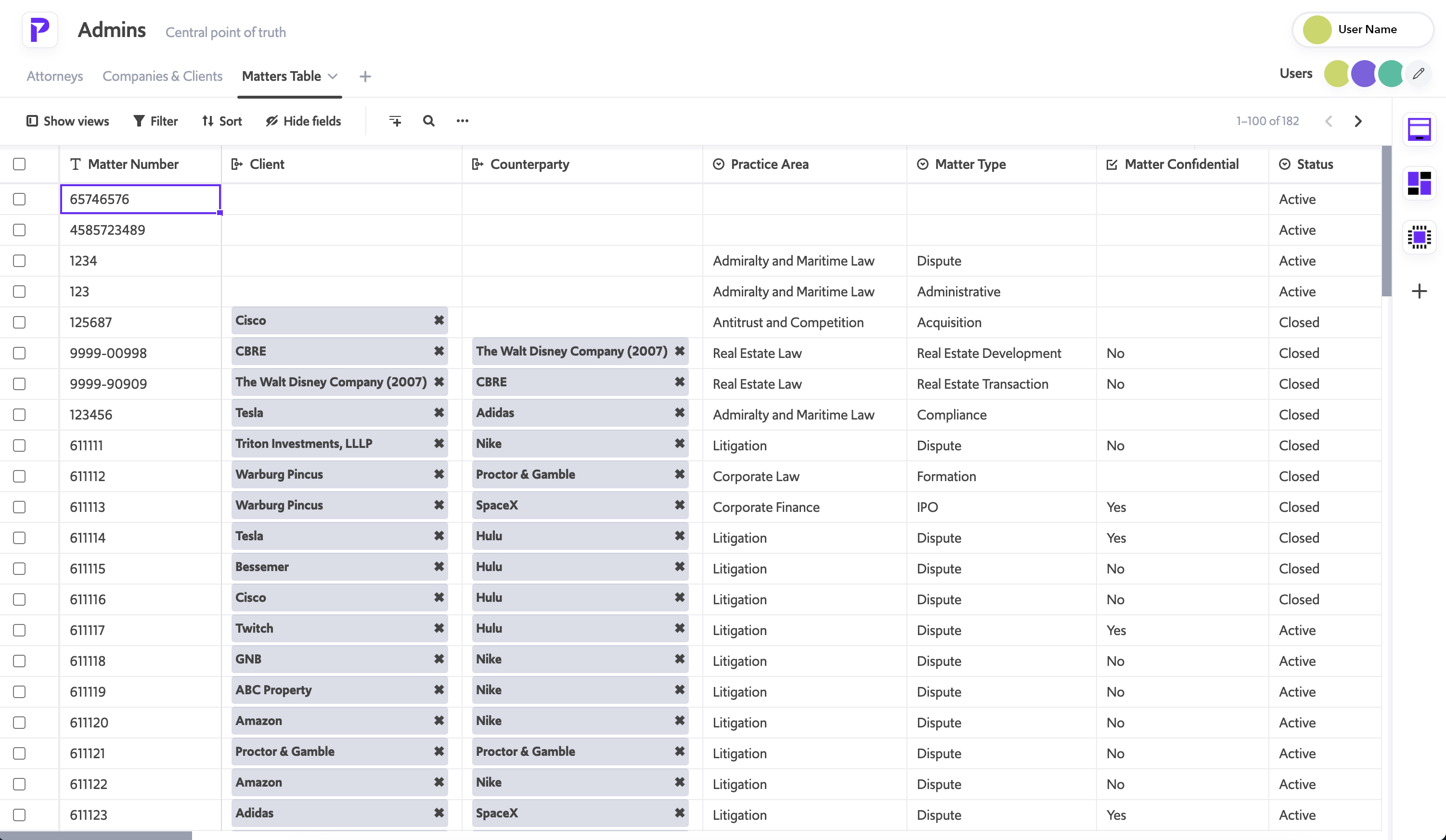Switch to the Attorneys tab
The width and height of the screenshot is (1446, 840).
click(54, 76)
